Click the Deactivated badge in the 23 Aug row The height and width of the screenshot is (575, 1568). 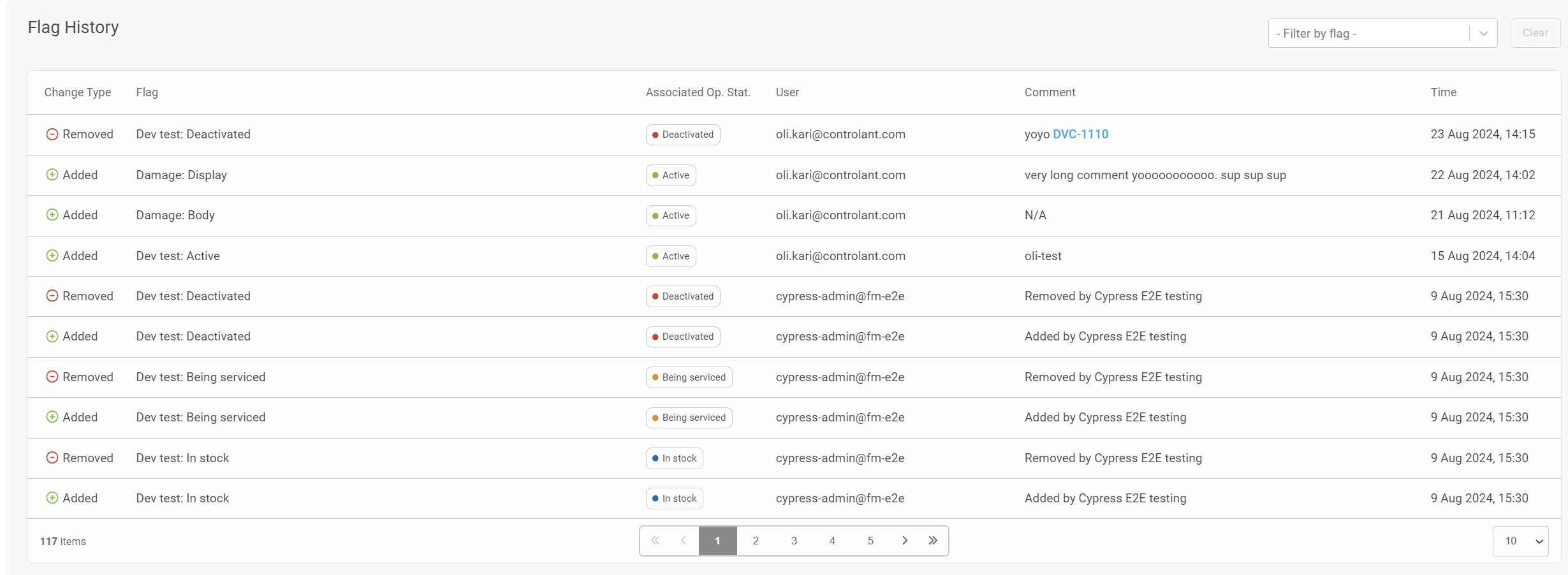683,135
